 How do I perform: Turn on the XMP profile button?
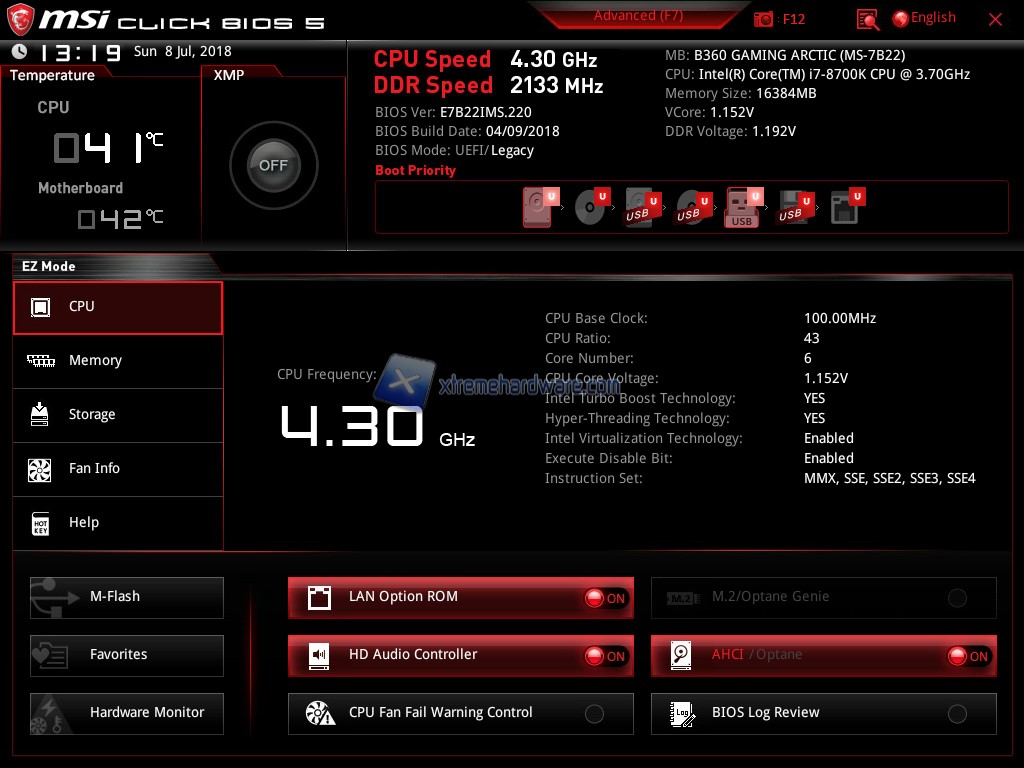273,166
